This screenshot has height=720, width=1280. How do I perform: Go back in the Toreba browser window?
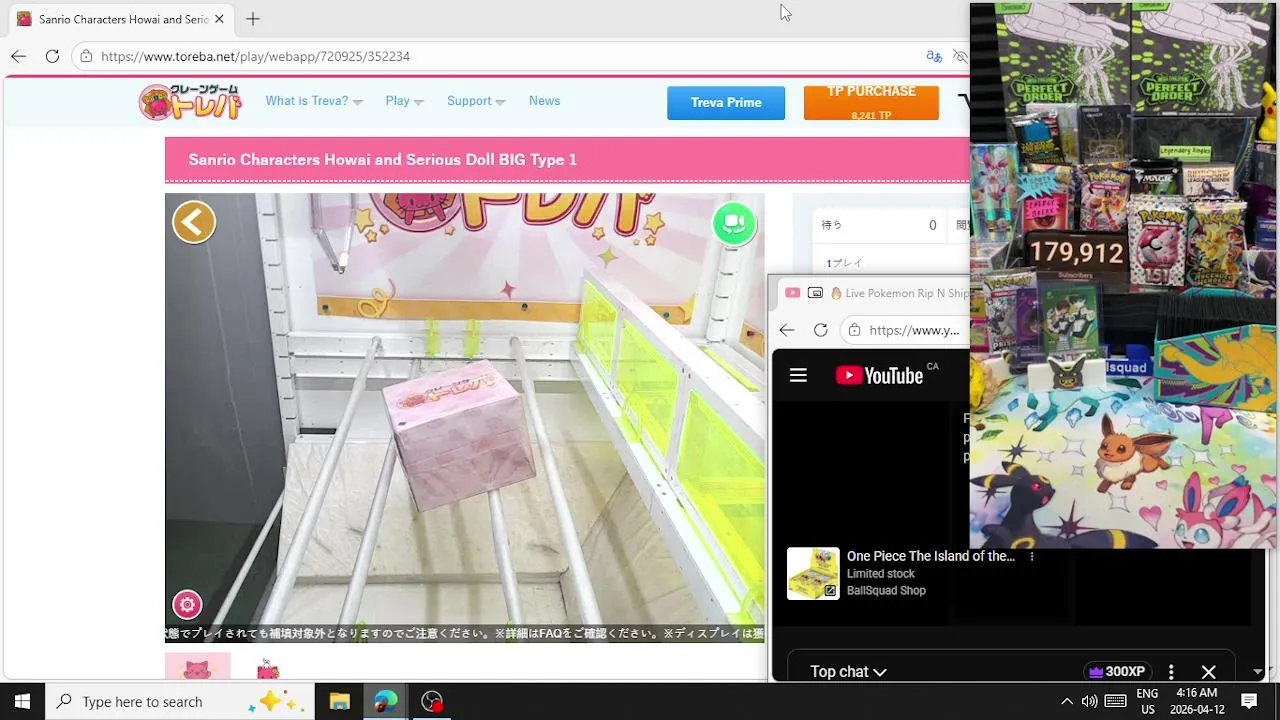(18, 56)
